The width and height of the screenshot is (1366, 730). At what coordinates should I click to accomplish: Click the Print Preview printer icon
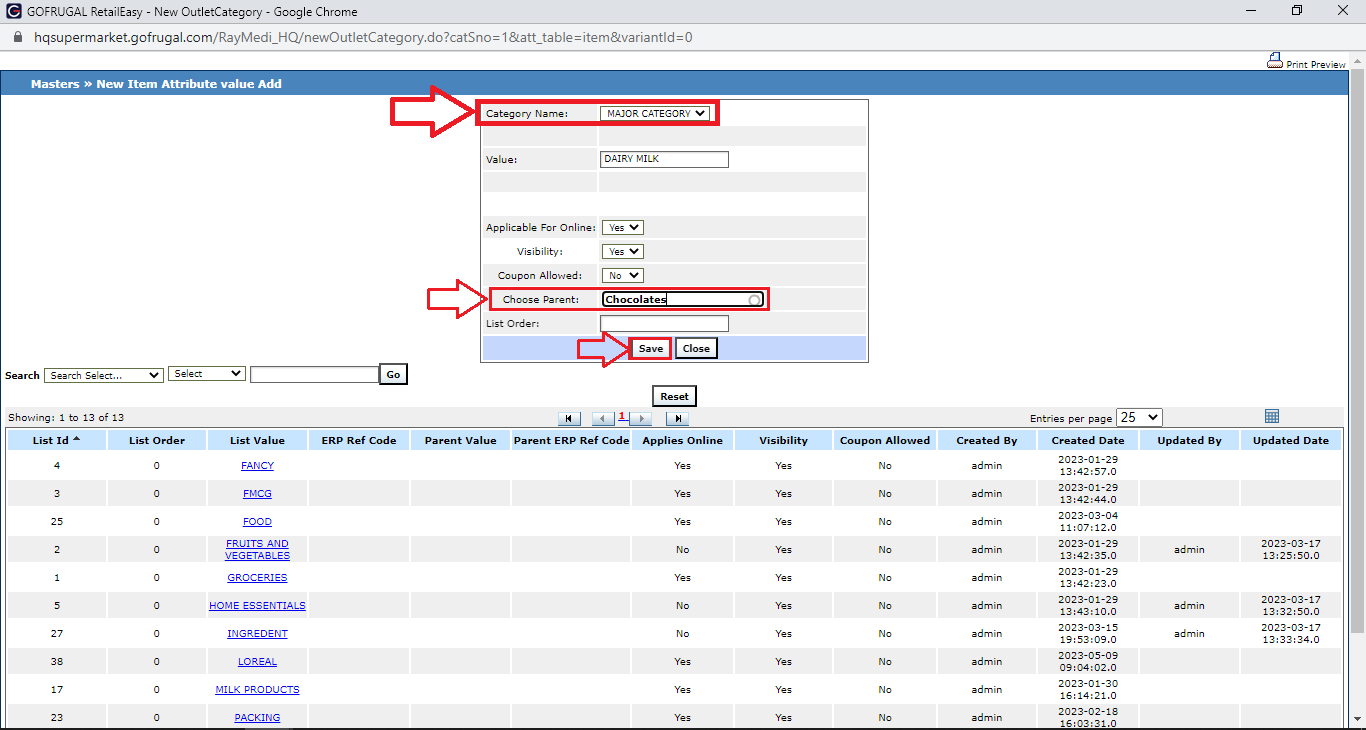point(1275,61)
